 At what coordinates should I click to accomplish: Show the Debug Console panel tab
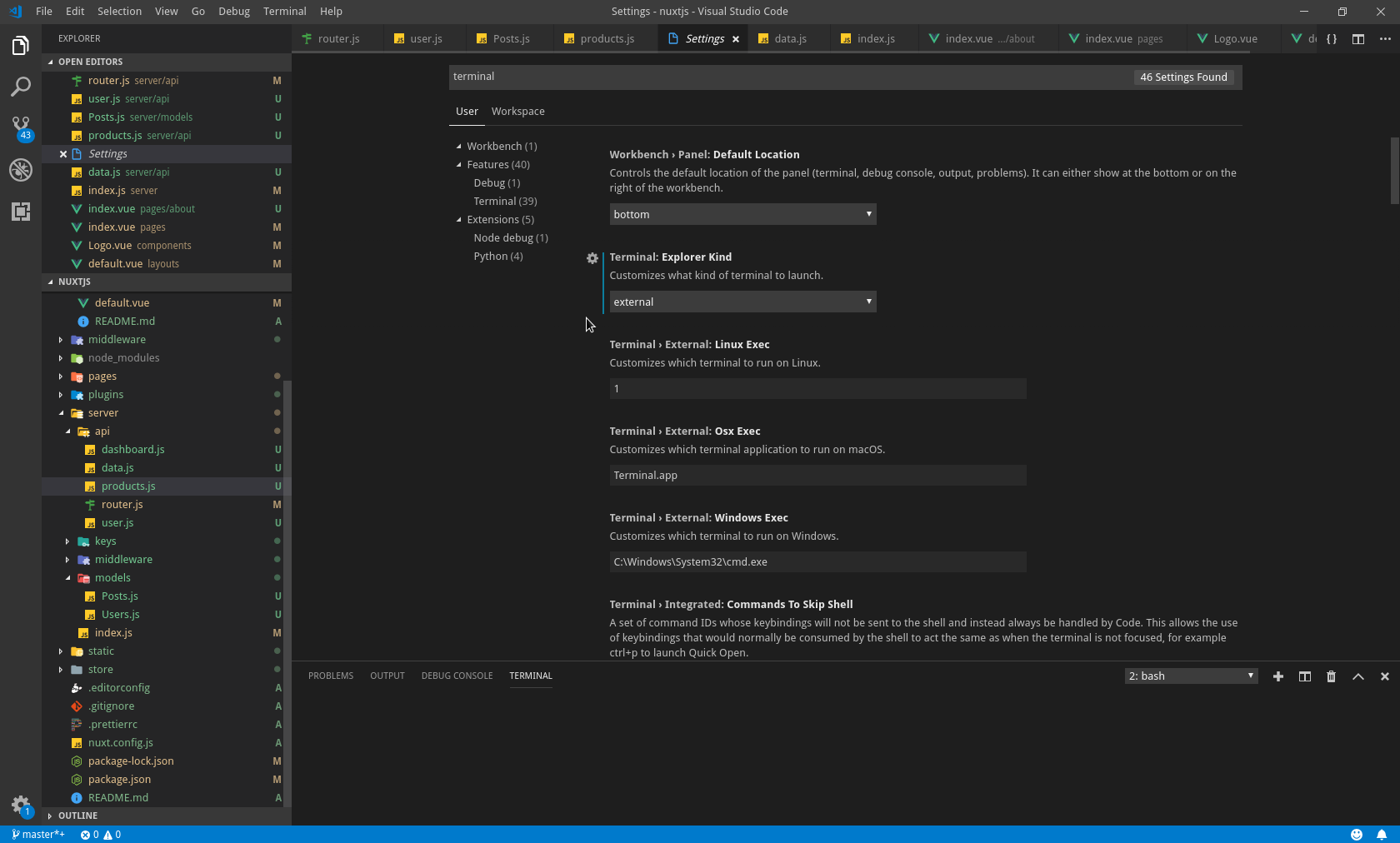click(457, 676)
